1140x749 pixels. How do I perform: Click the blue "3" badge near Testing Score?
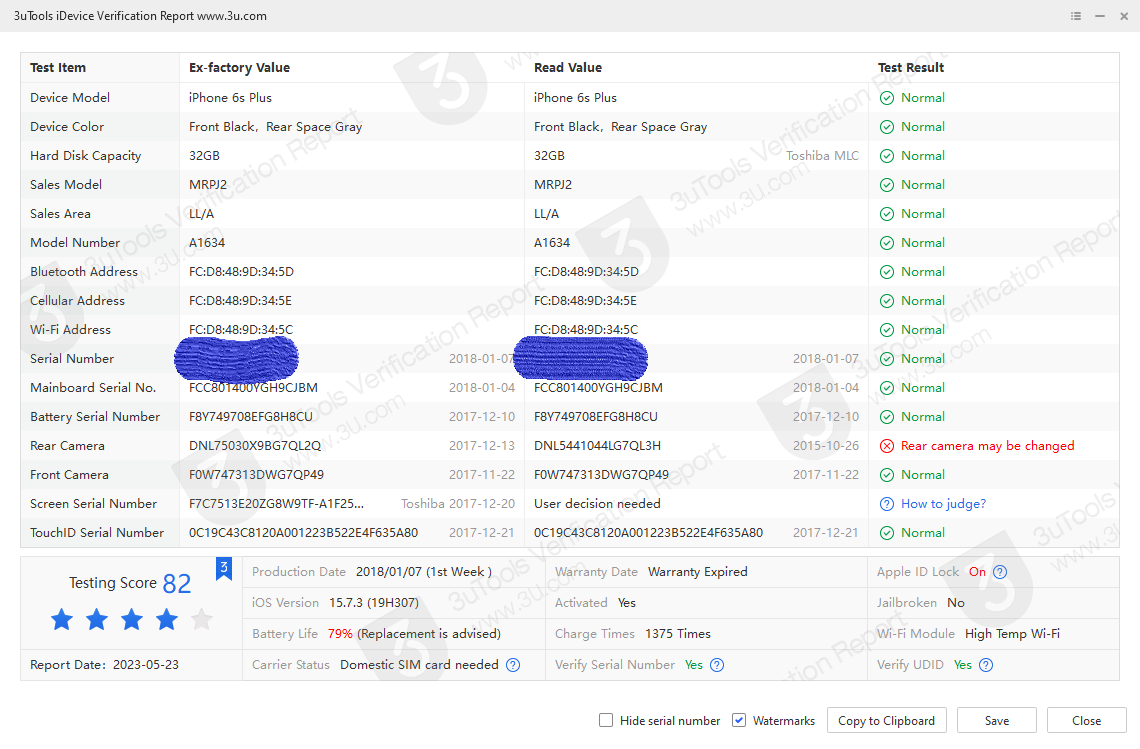(x=224, y=567)
